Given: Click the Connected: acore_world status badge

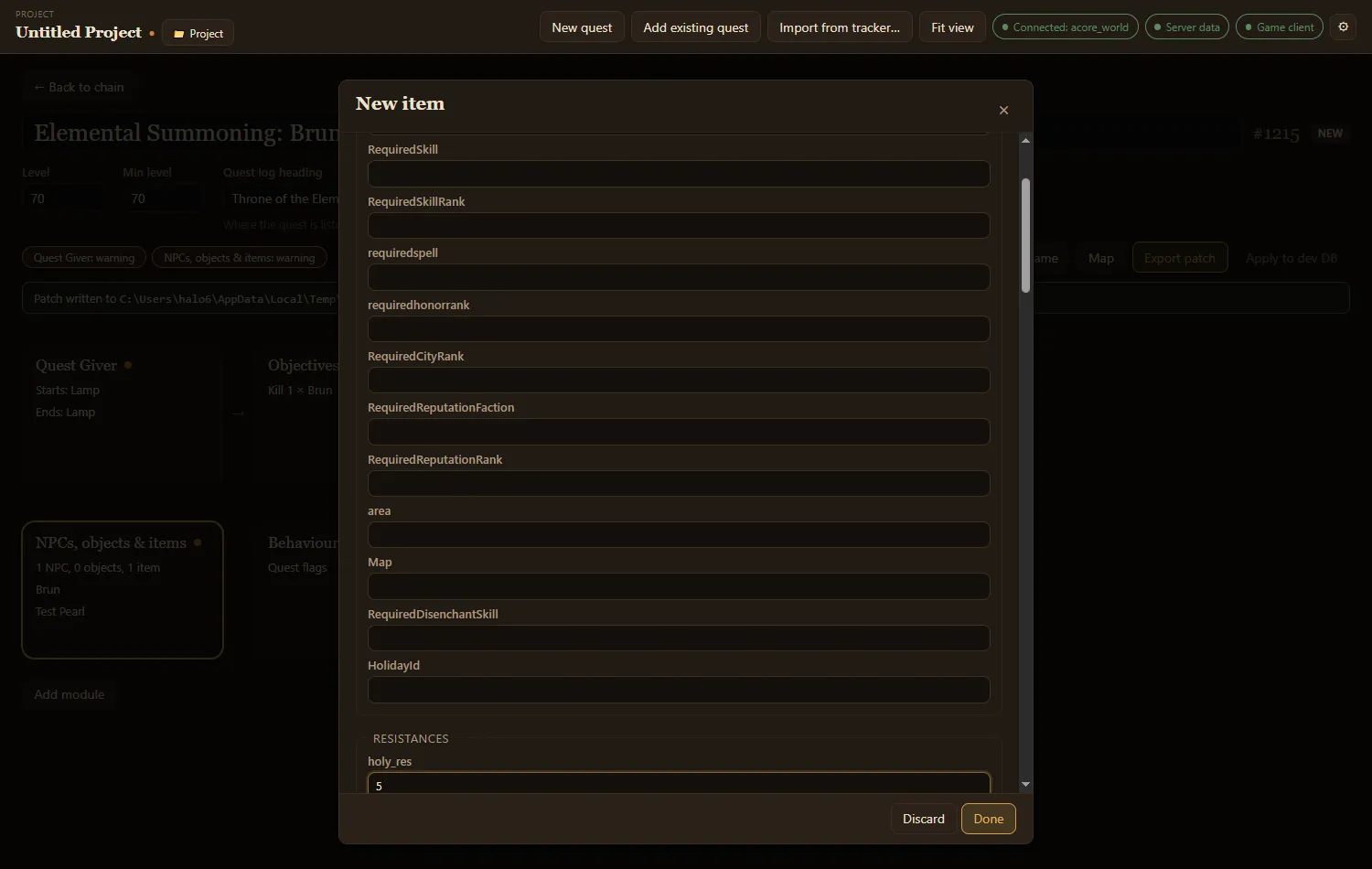Looking at the screenshot, I should (x=1066, y=27).
